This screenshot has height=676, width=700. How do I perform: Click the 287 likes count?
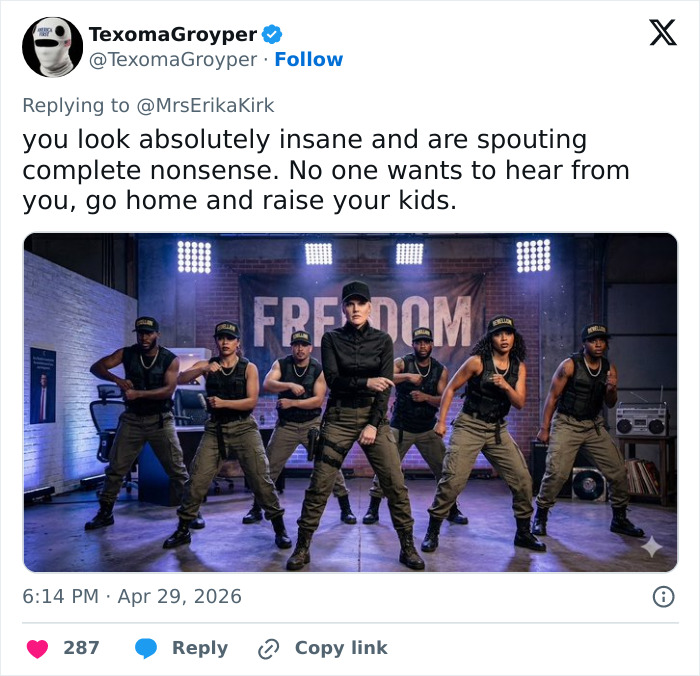[81, 648]
